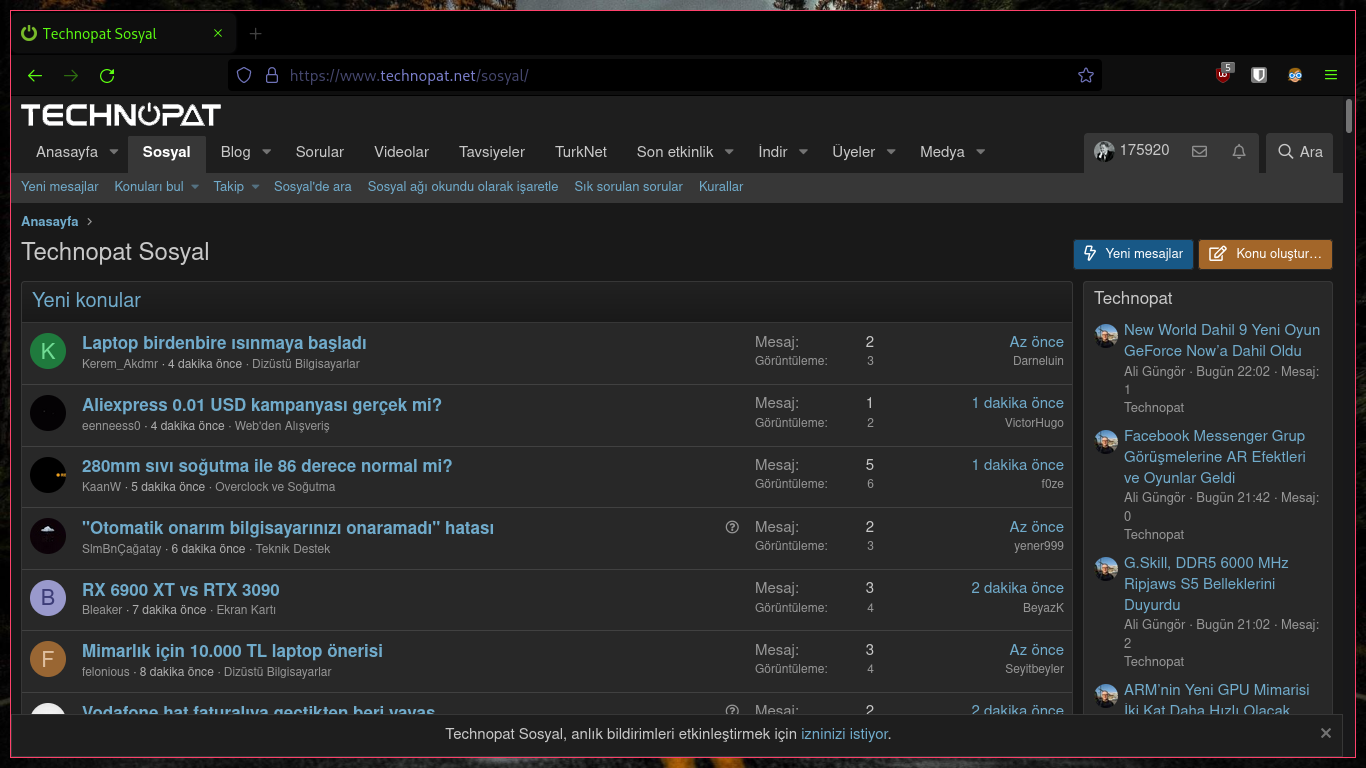
Task: Open felonious's orange avatar
Action: point(47,659)
